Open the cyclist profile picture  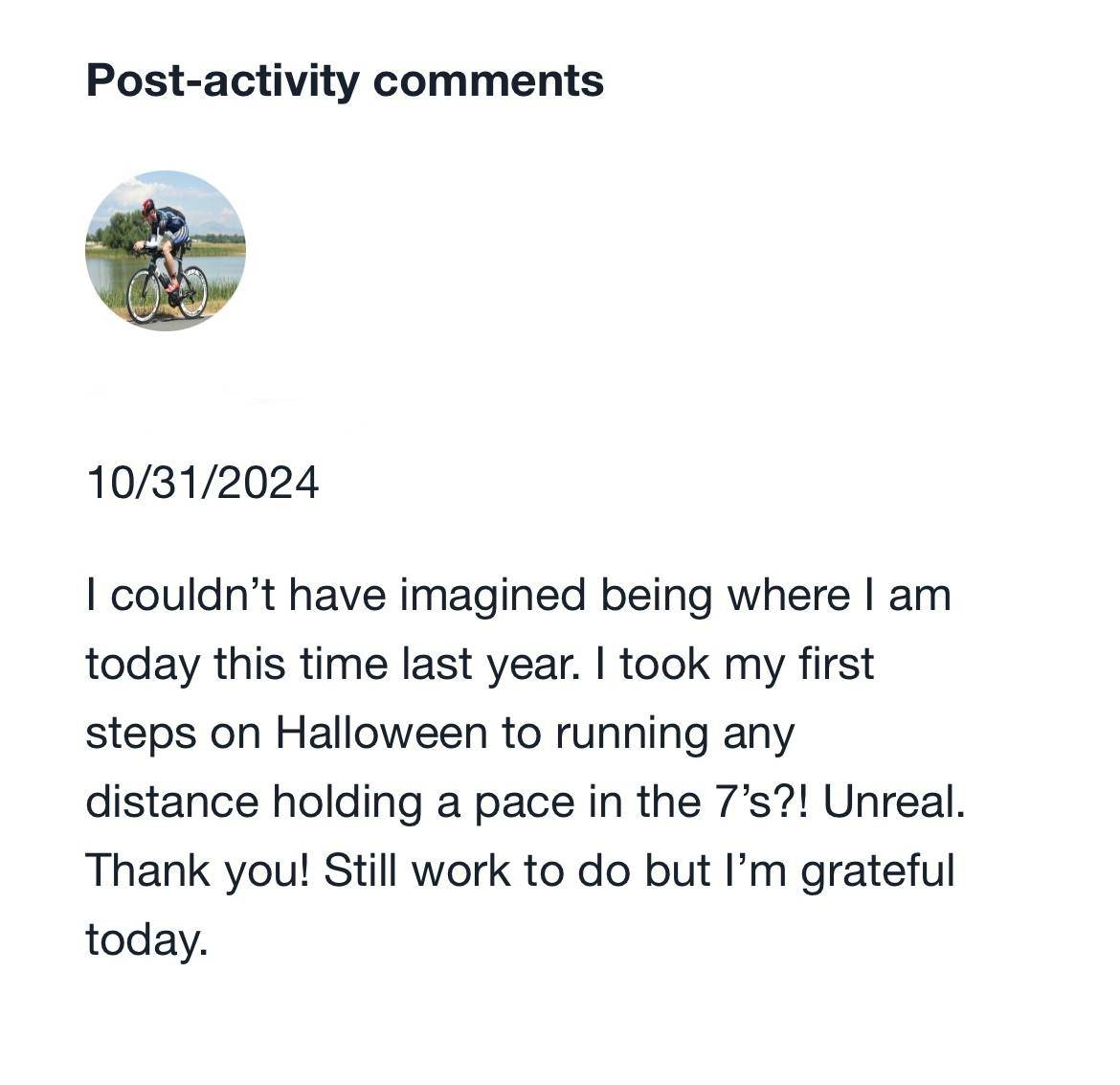coord(166,251)
